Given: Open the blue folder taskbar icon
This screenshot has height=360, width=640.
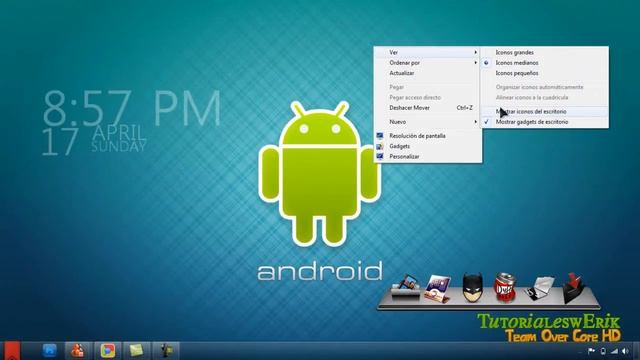Looking at the screenshot, I should 49,351.
